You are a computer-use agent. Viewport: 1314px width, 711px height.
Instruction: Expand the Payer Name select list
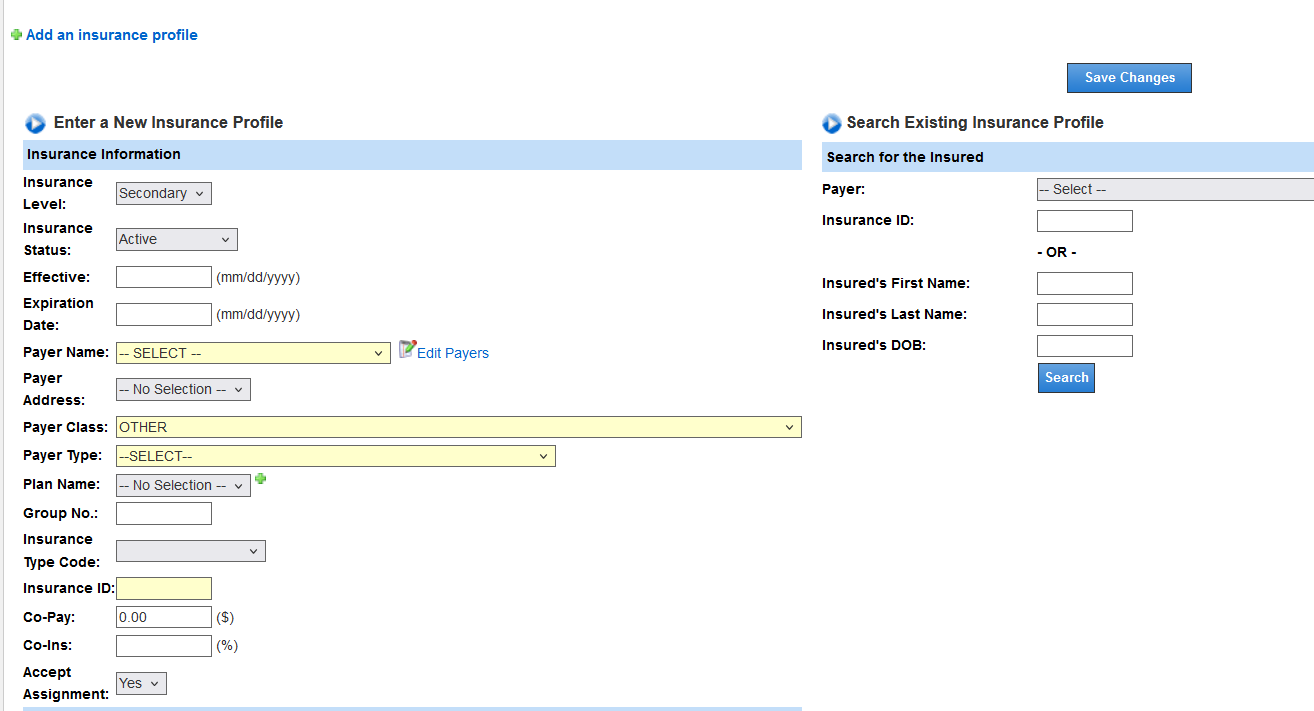tap(253, 354)
